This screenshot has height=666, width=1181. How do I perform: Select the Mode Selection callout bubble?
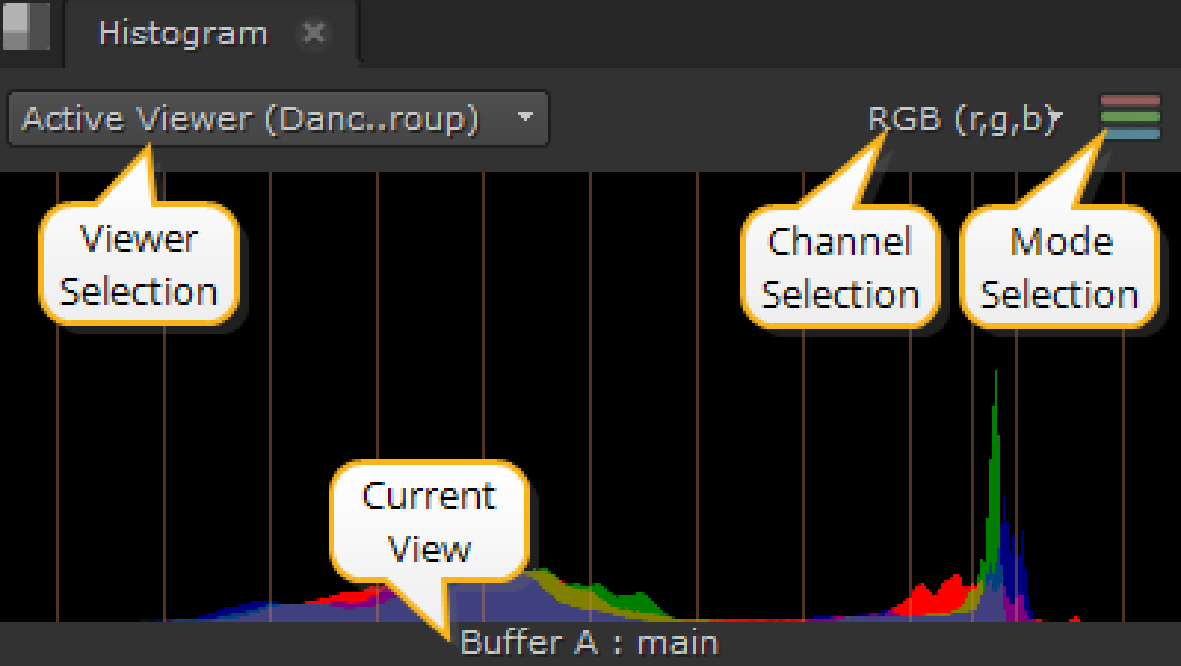[x=1059, y=268]
